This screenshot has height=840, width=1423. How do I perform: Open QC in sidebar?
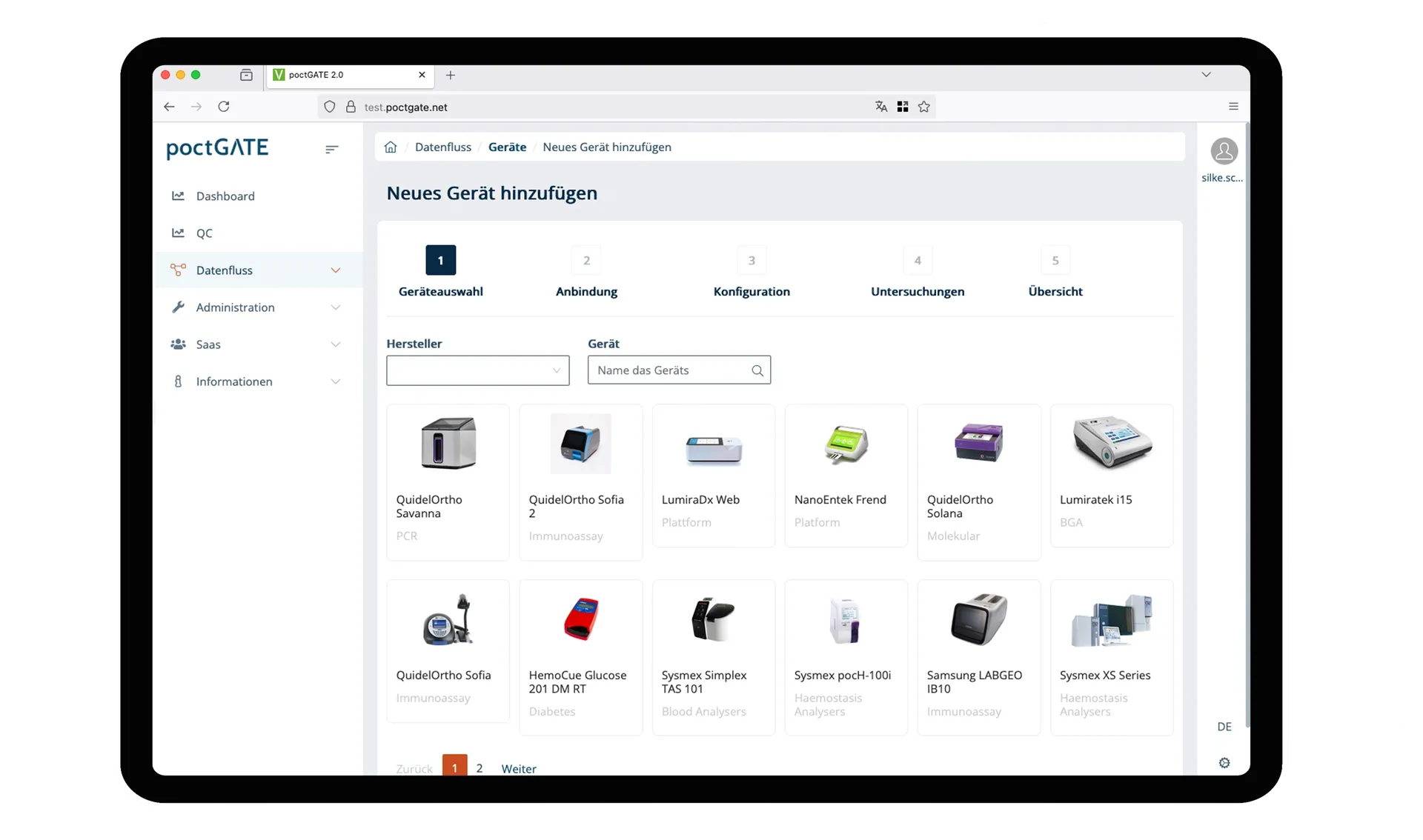tap(258, 233)
